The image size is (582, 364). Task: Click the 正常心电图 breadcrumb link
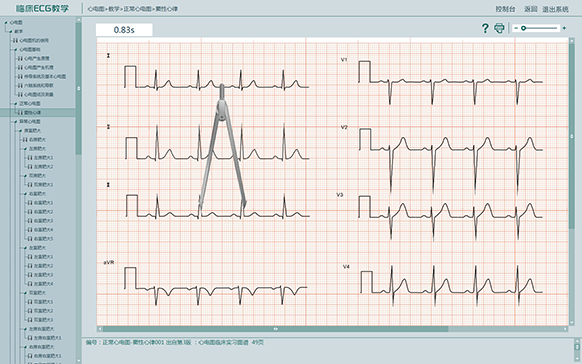(x=137, y=9)
